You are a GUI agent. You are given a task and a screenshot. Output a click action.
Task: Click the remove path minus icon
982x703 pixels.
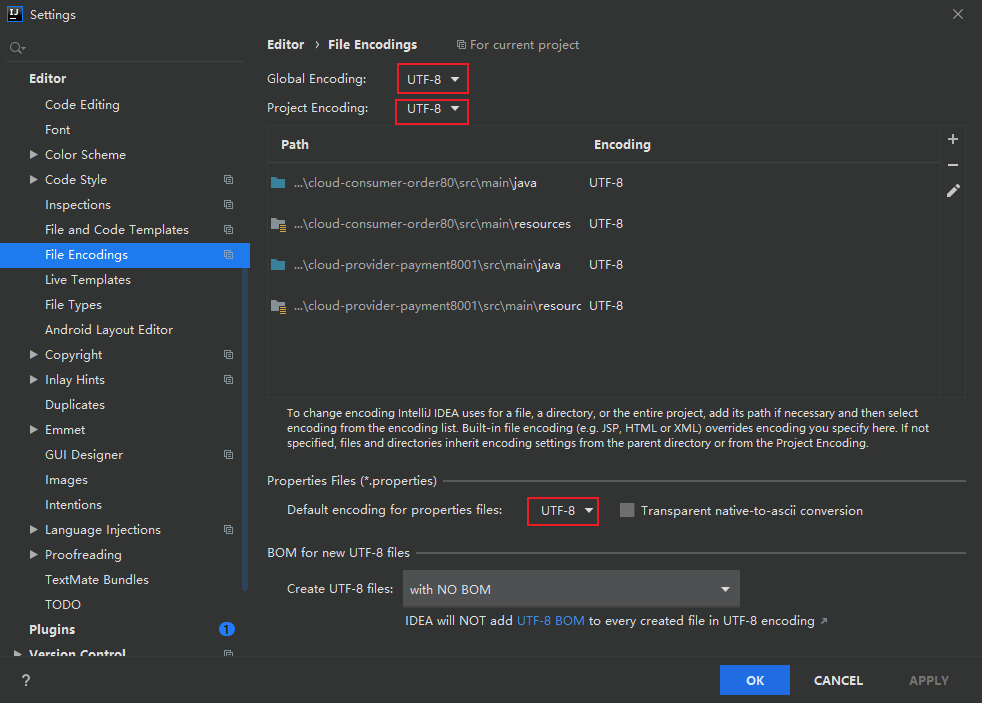point(953,165)
